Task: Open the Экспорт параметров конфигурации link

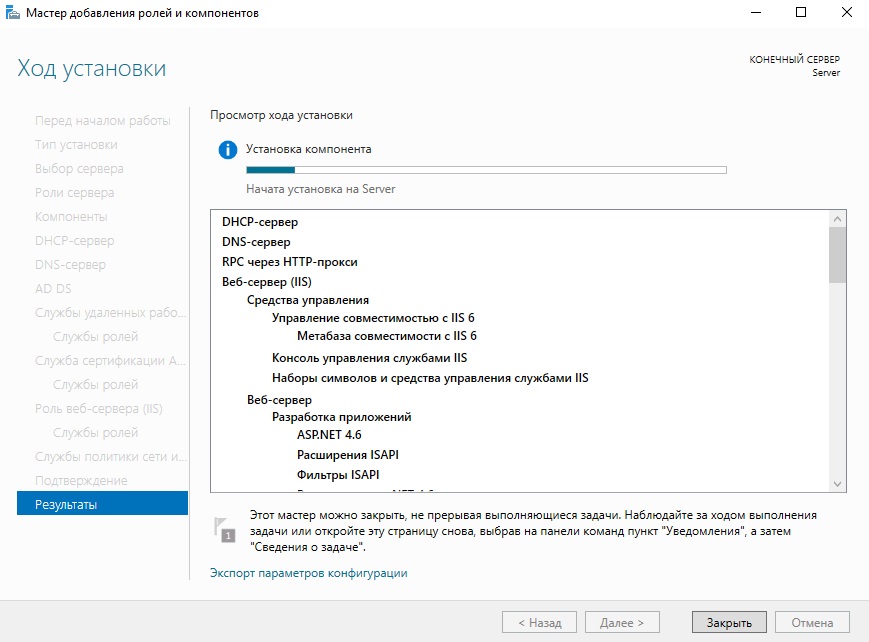Action: 309,573
